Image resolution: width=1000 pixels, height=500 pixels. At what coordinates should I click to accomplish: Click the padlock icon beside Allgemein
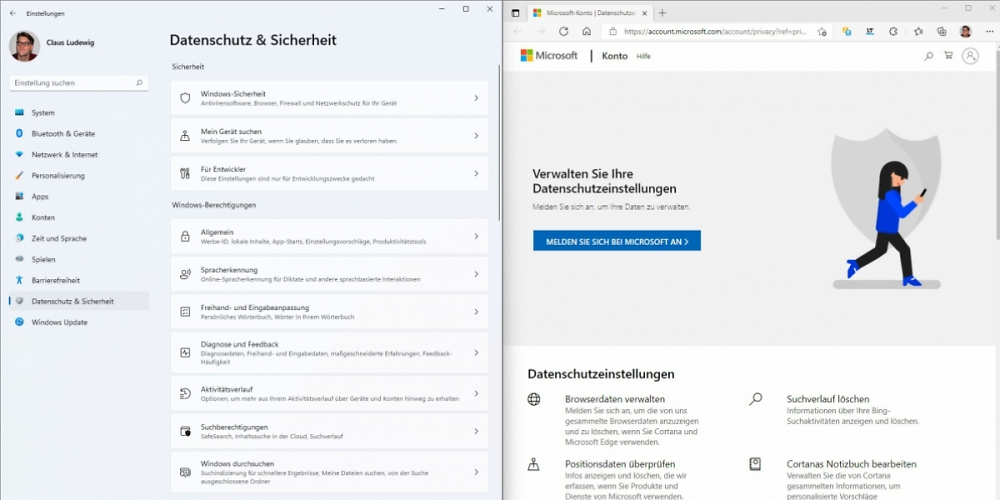tap(185, 236)
